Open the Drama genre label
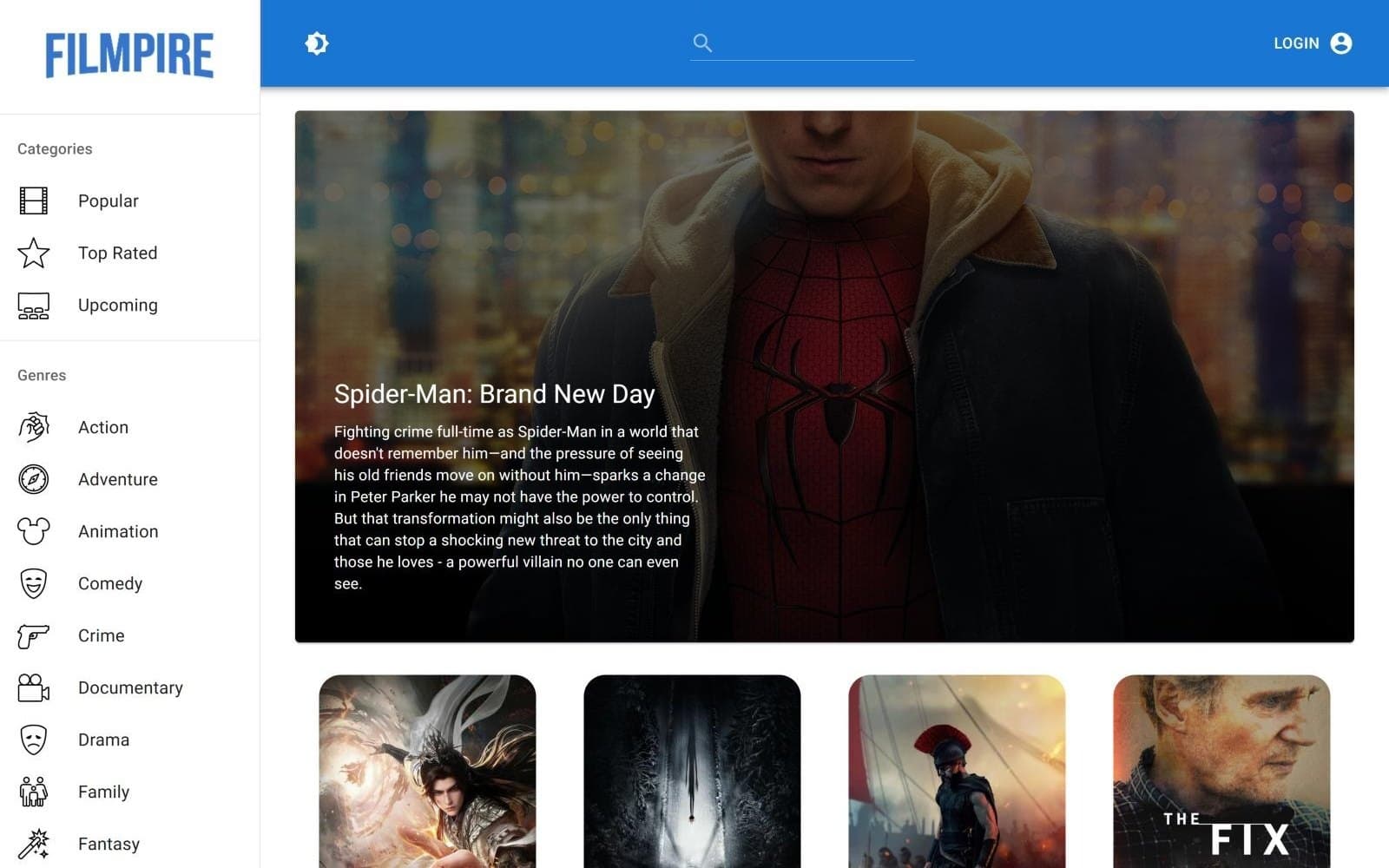 pyautogui.click(x=104, y=740)
